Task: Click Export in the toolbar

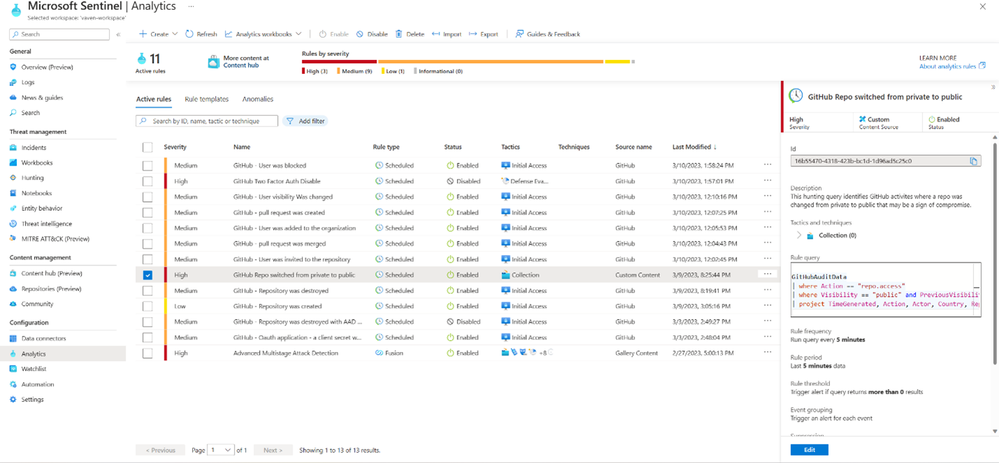Action: [484, 34]
